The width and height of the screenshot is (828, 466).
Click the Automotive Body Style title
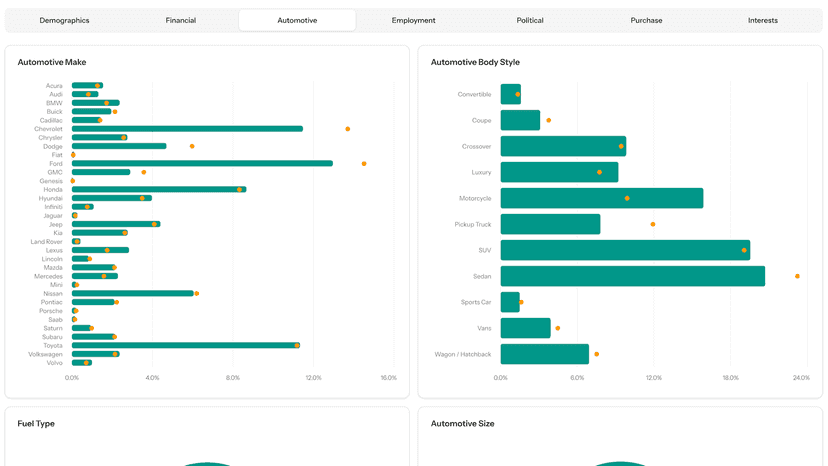click(x=475, y=62)
